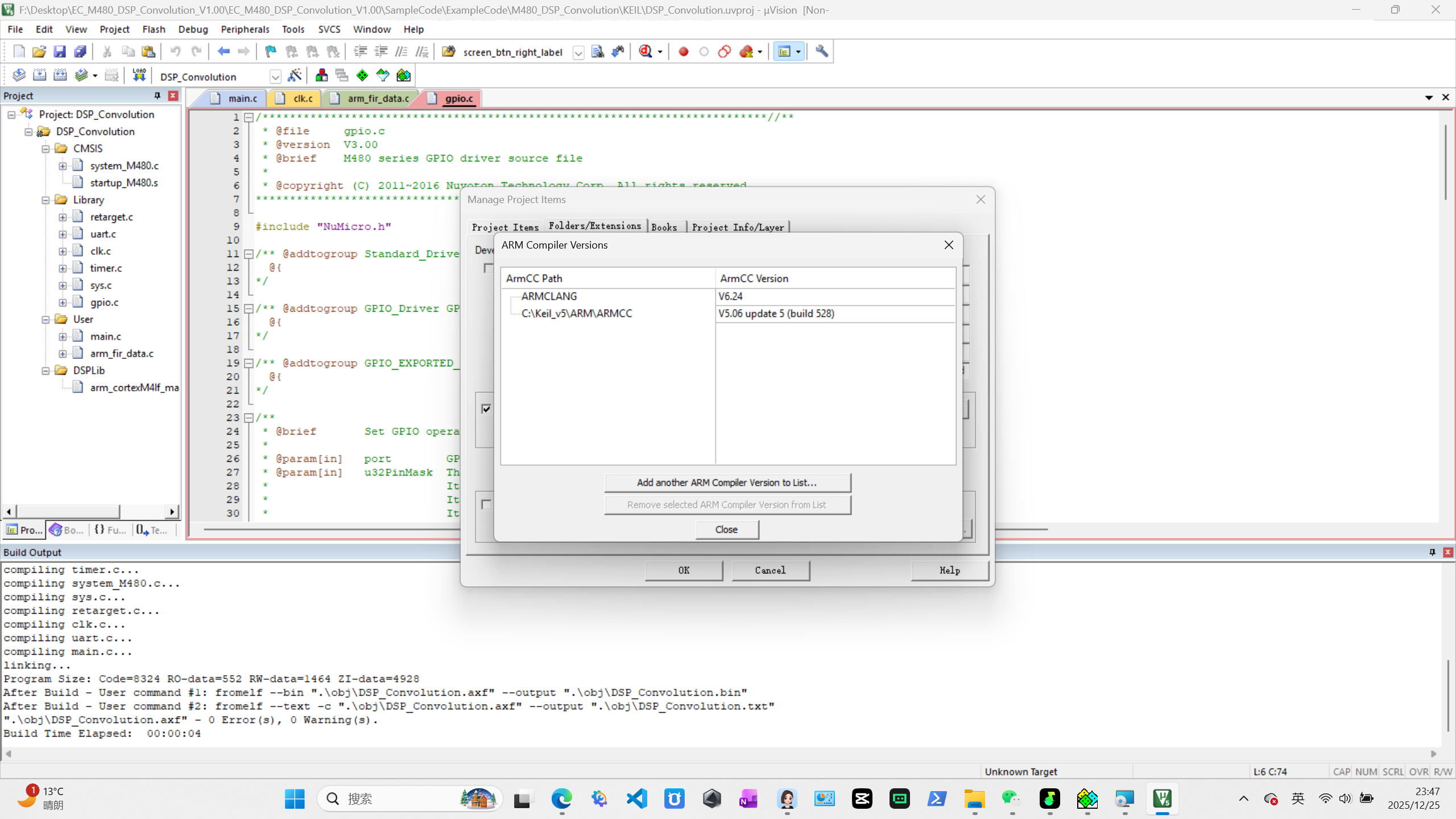Uncheck the checked checkbox behind compiler dialog

[486, 409]
